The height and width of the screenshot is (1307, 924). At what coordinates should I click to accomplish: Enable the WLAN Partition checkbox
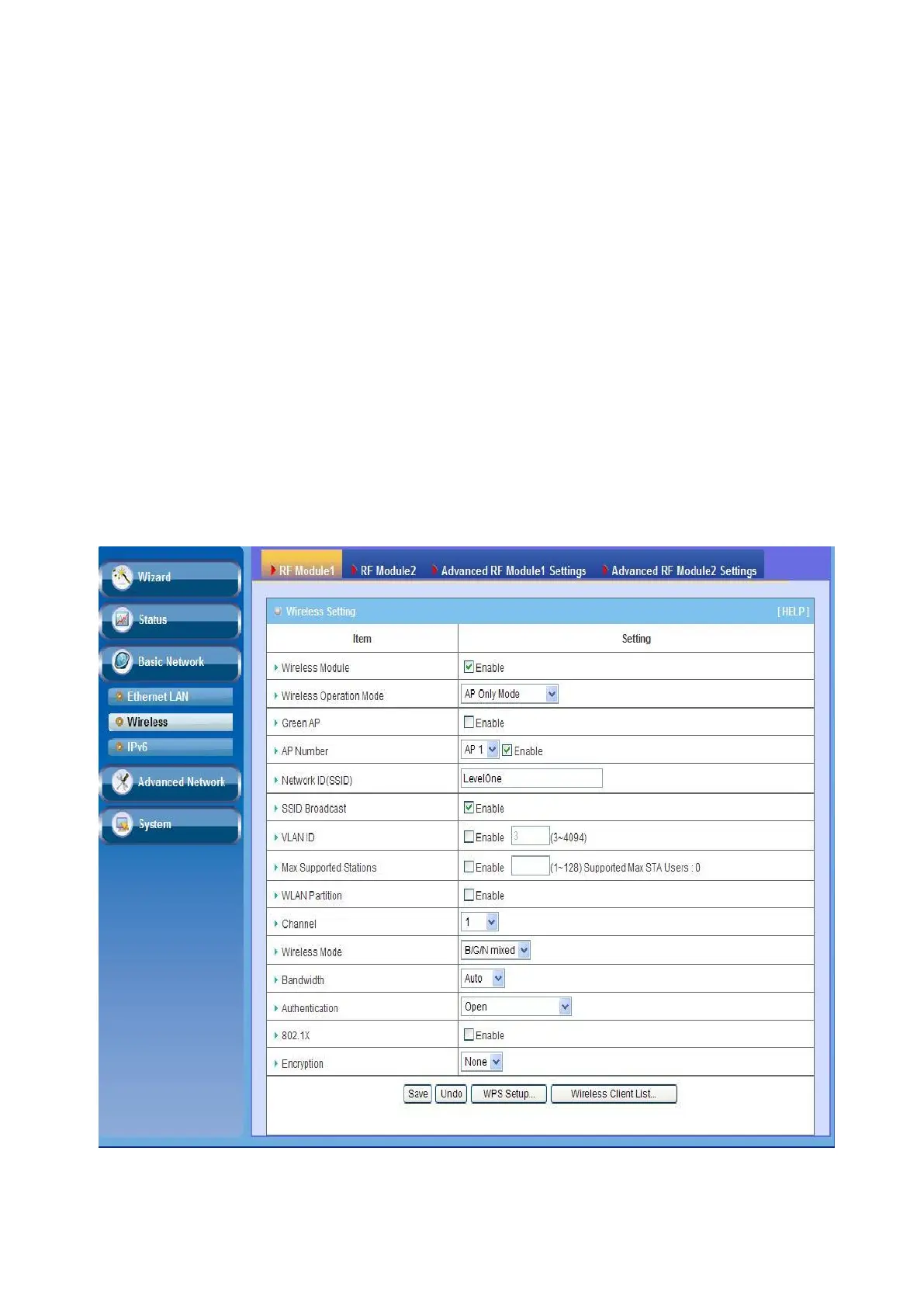click(x=469, y=895)
